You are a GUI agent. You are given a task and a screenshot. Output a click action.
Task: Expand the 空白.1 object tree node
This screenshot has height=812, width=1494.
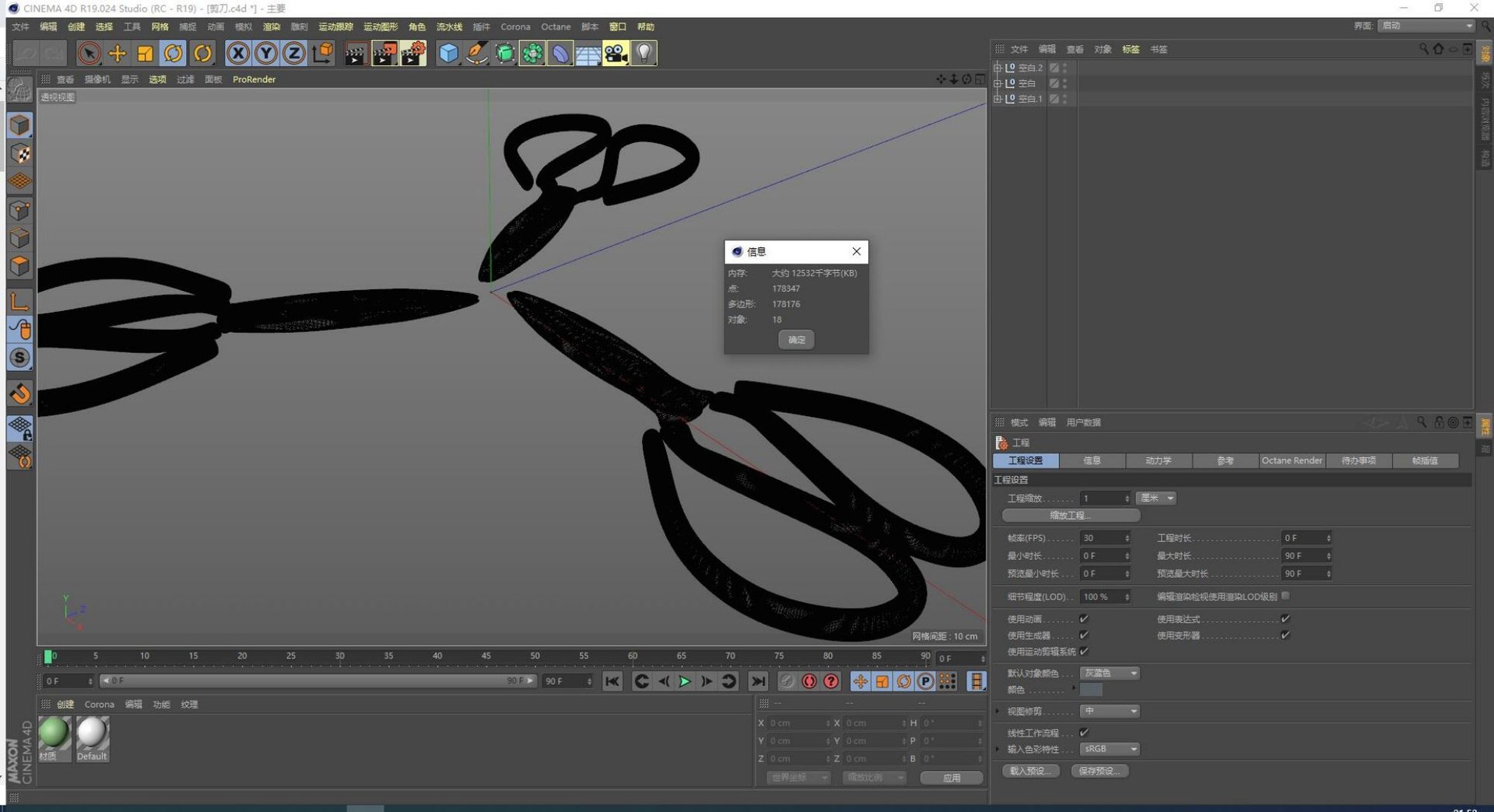point(998,99)
